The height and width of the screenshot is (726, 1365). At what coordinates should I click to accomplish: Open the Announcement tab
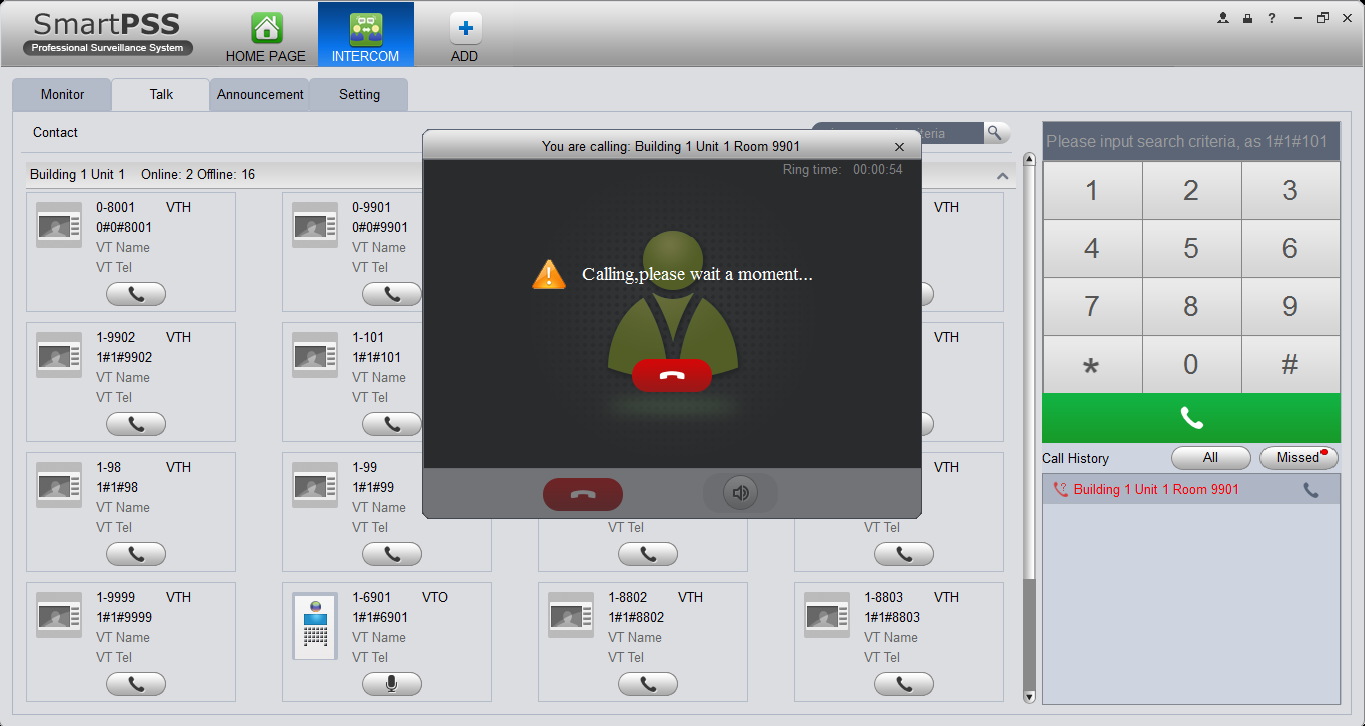click(260, 95)
